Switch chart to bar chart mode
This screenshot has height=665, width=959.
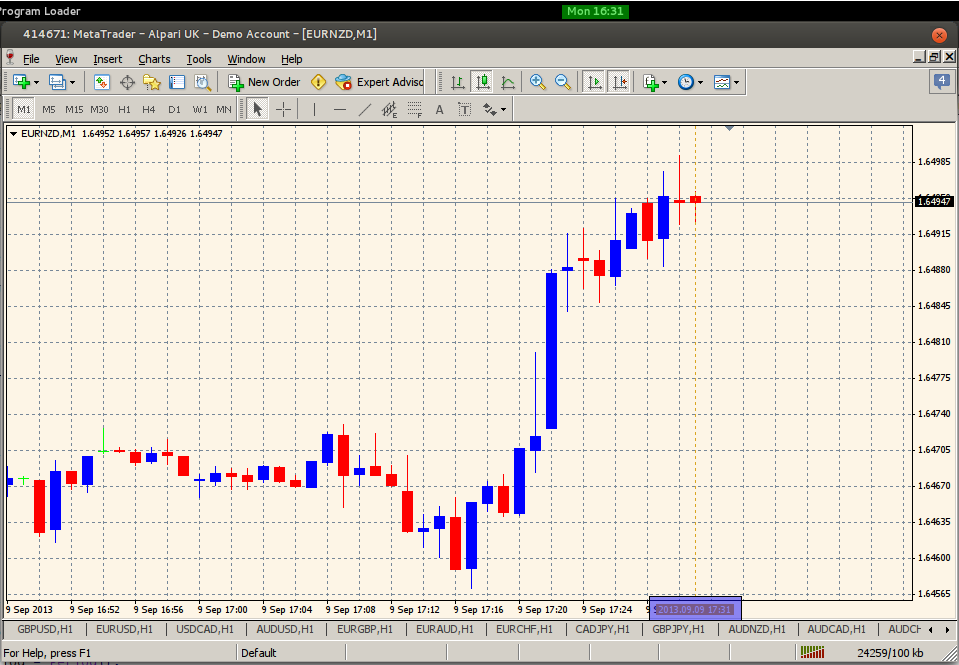[458, 82]
